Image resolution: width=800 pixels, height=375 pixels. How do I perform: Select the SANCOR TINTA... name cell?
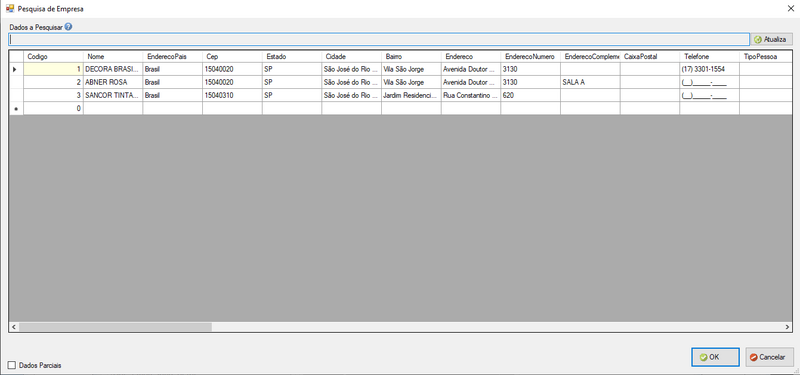[x=113, y=95]
